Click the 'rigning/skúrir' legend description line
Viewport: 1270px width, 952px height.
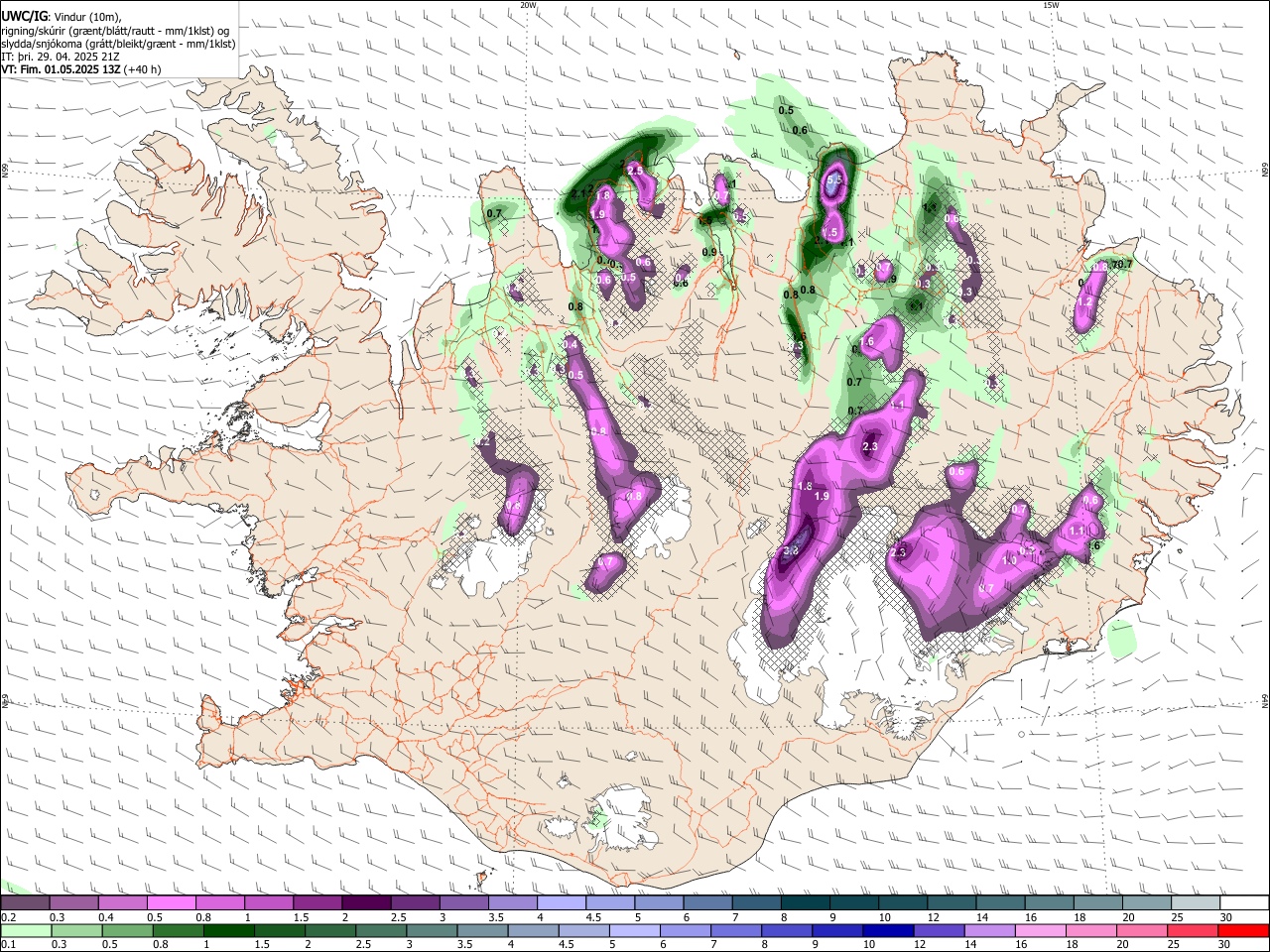point(116,31)
